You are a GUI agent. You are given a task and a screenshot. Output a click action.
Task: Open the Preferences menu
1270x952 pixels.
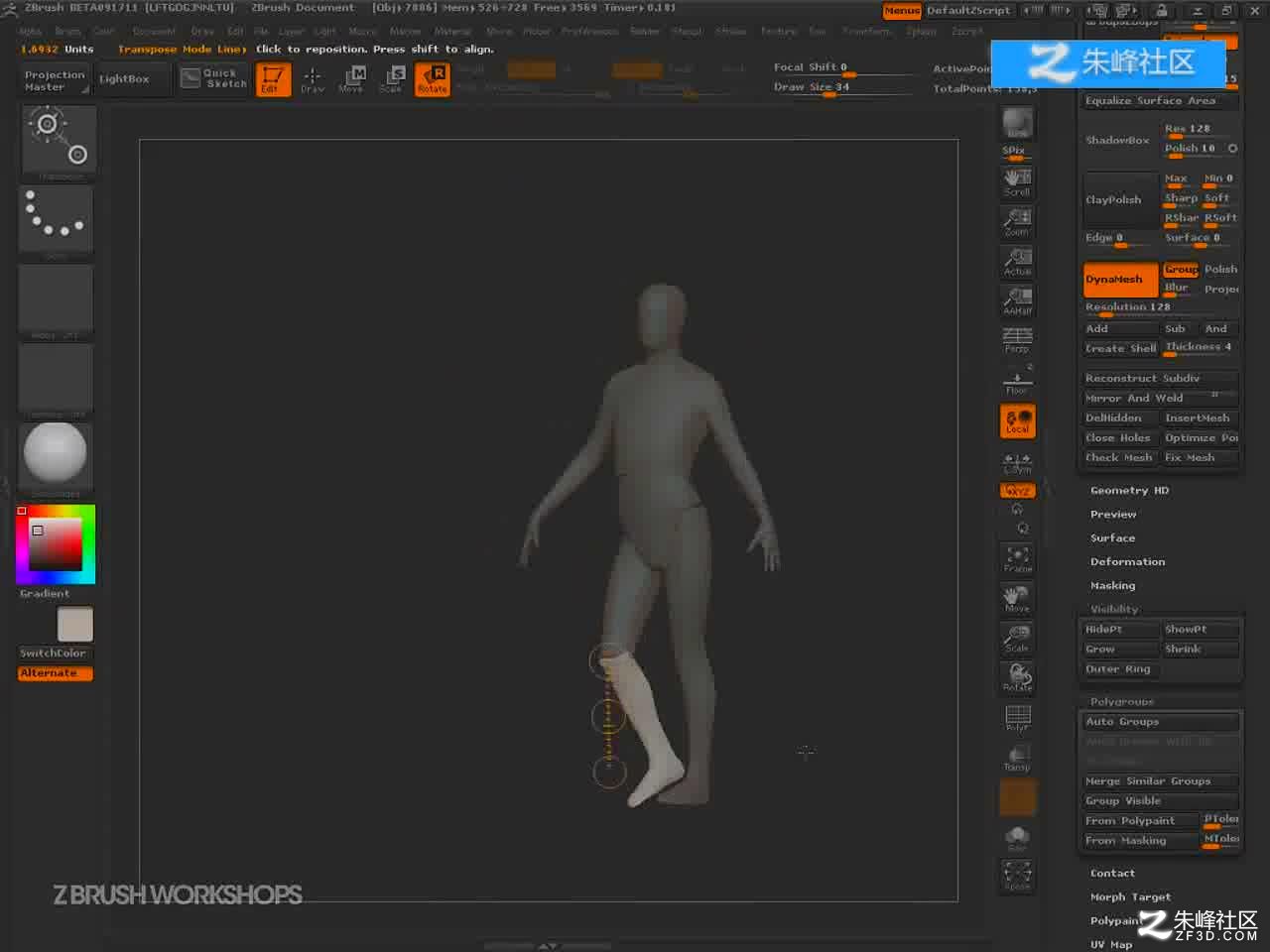589,32
